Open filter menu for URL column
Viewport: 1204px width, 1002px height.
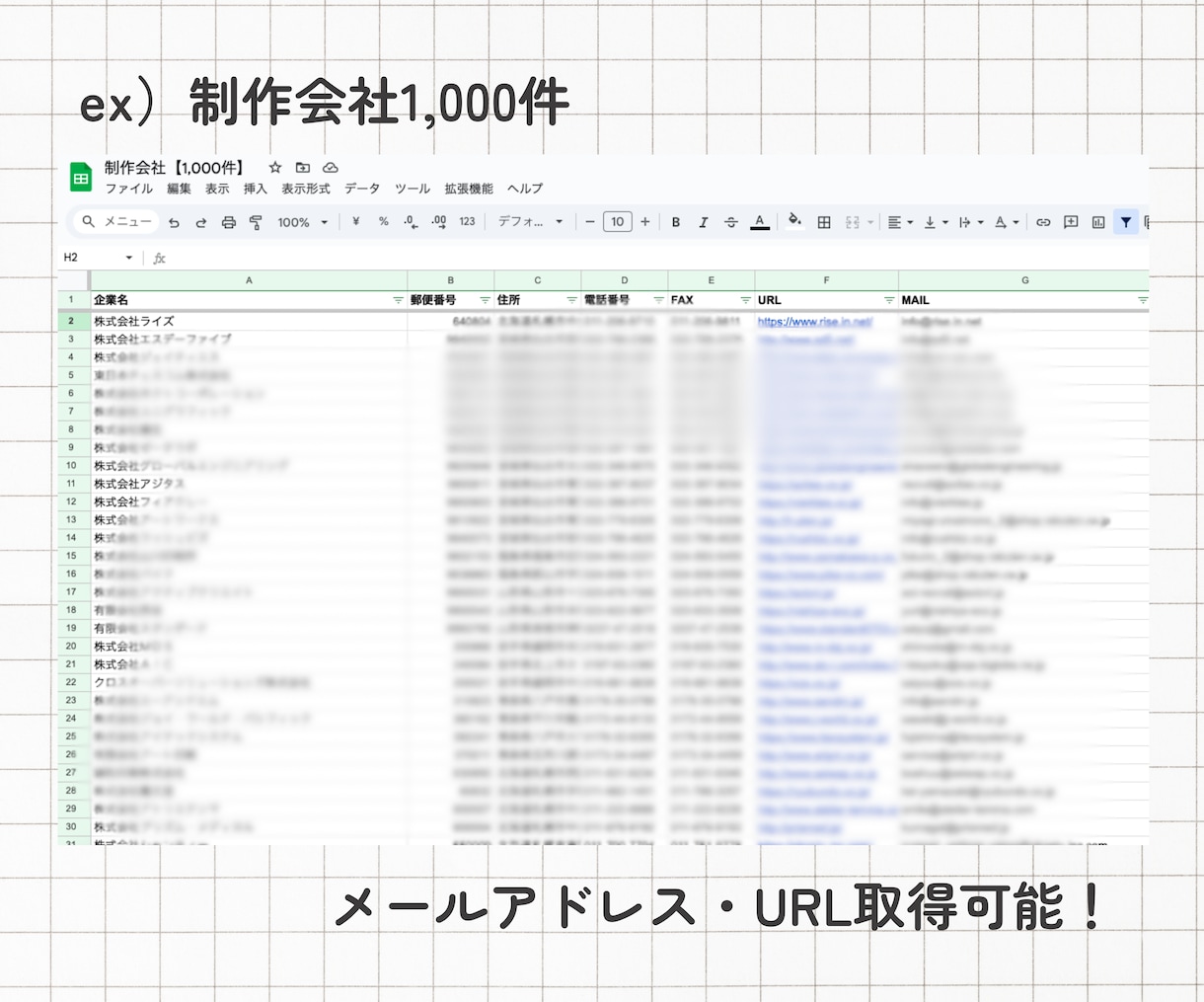pyautogui.click(x=889, y=300)
